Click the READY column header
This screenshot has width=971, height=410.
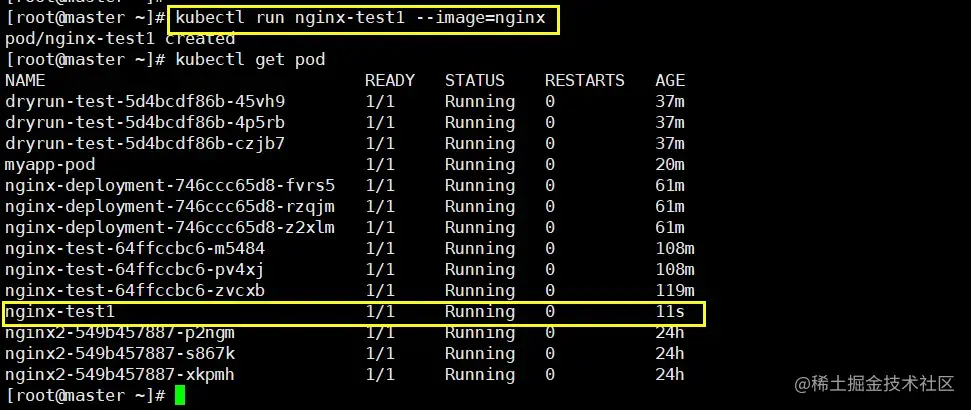coord(390,81)
